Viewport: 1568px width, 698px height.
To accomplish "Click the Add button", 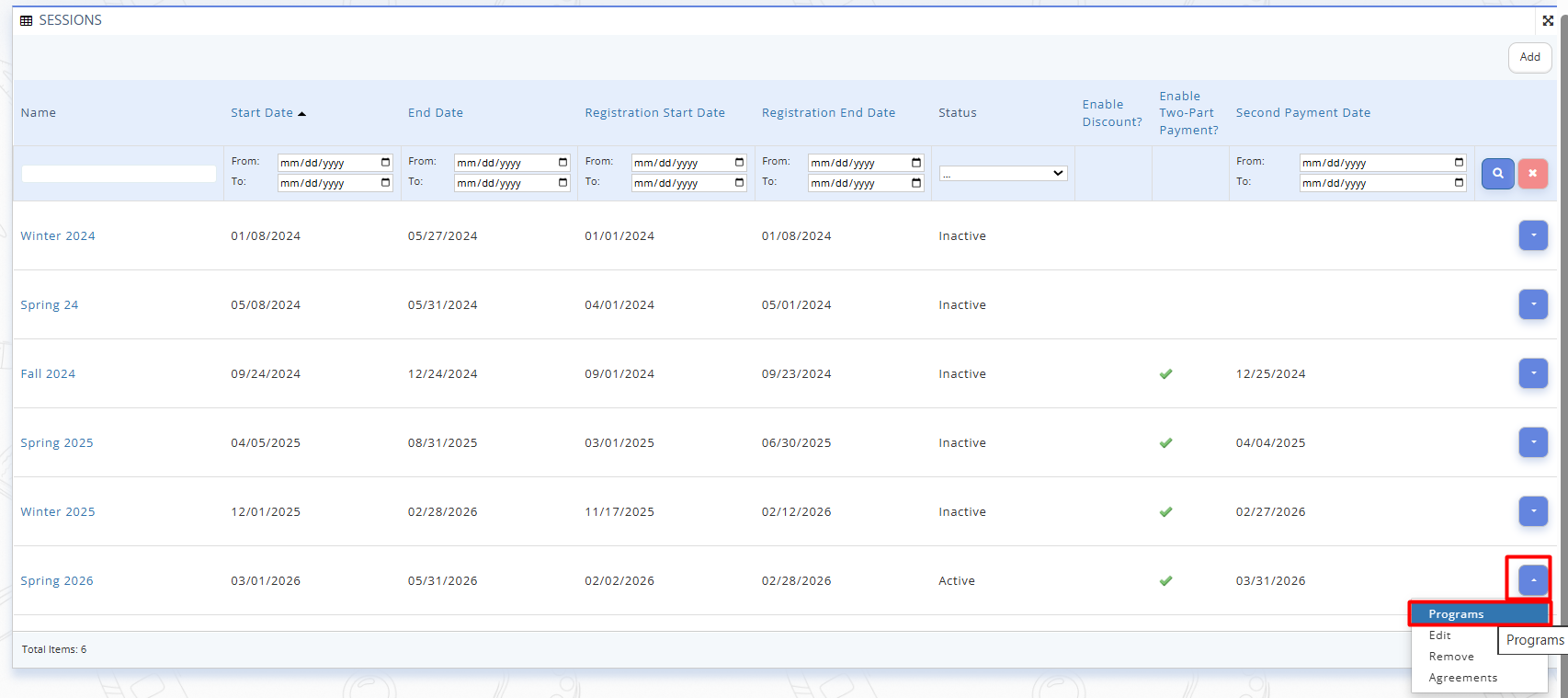I will click(x=1529, y=57).
